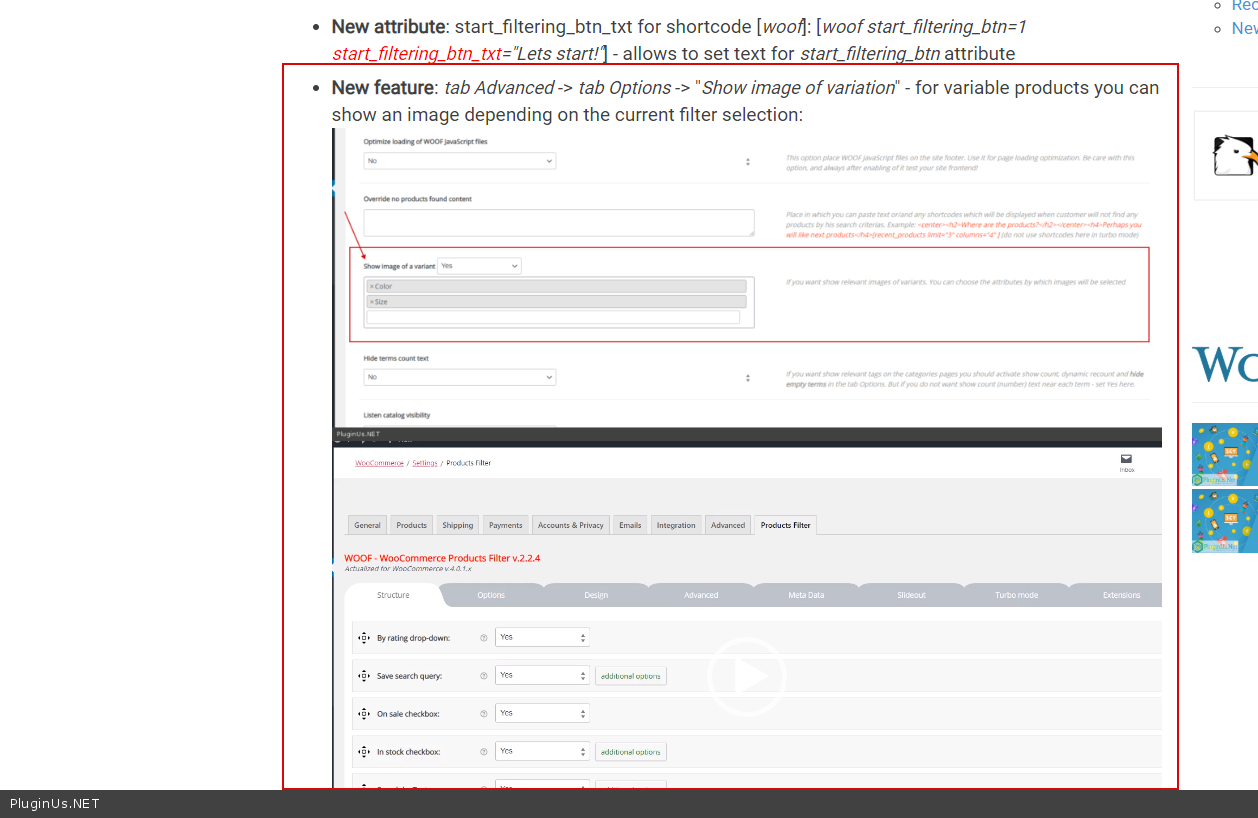Viewport: 1258px width, 818px height.
Task: Click the bold 'New attribute' text
Action: pyautogui.click(x=388, y=27)
